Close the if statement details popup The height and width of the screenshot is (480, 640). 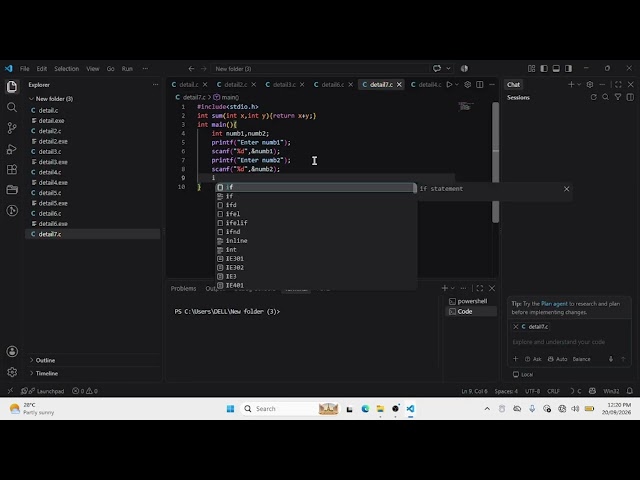(566, 189)
